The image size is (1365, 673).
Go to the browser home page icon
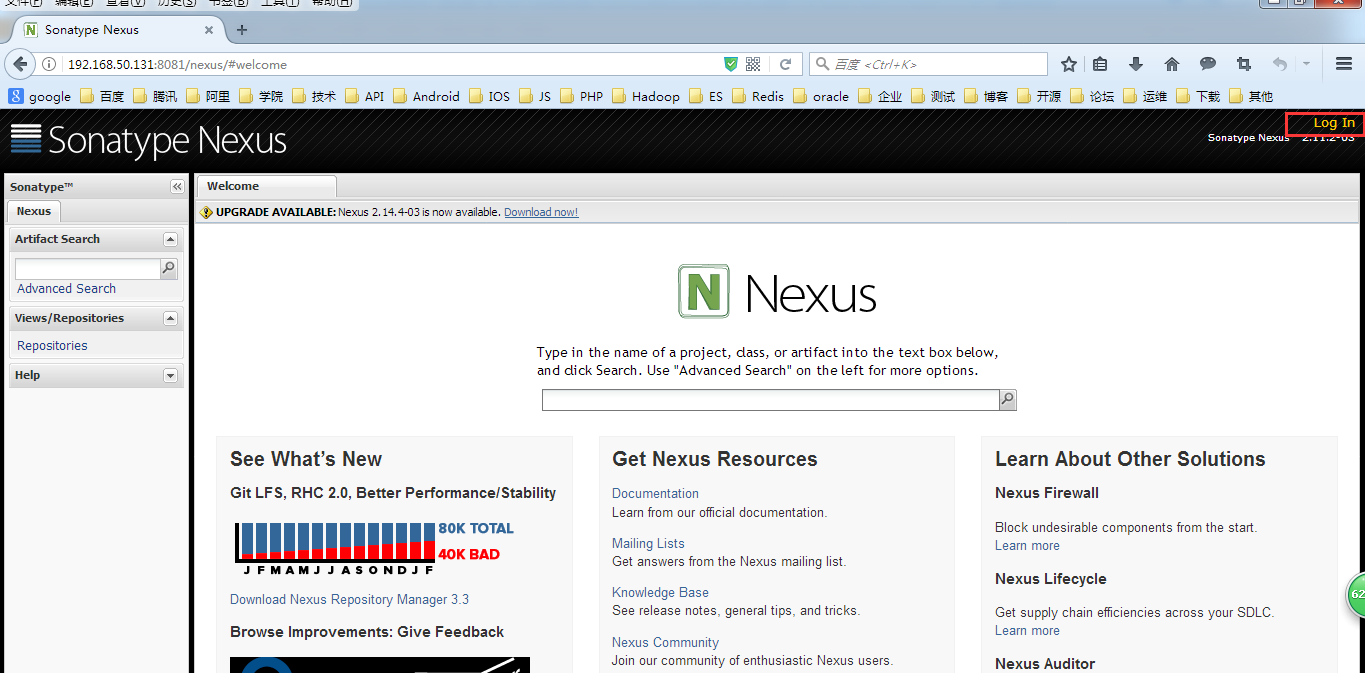(x=1172, y=64)
